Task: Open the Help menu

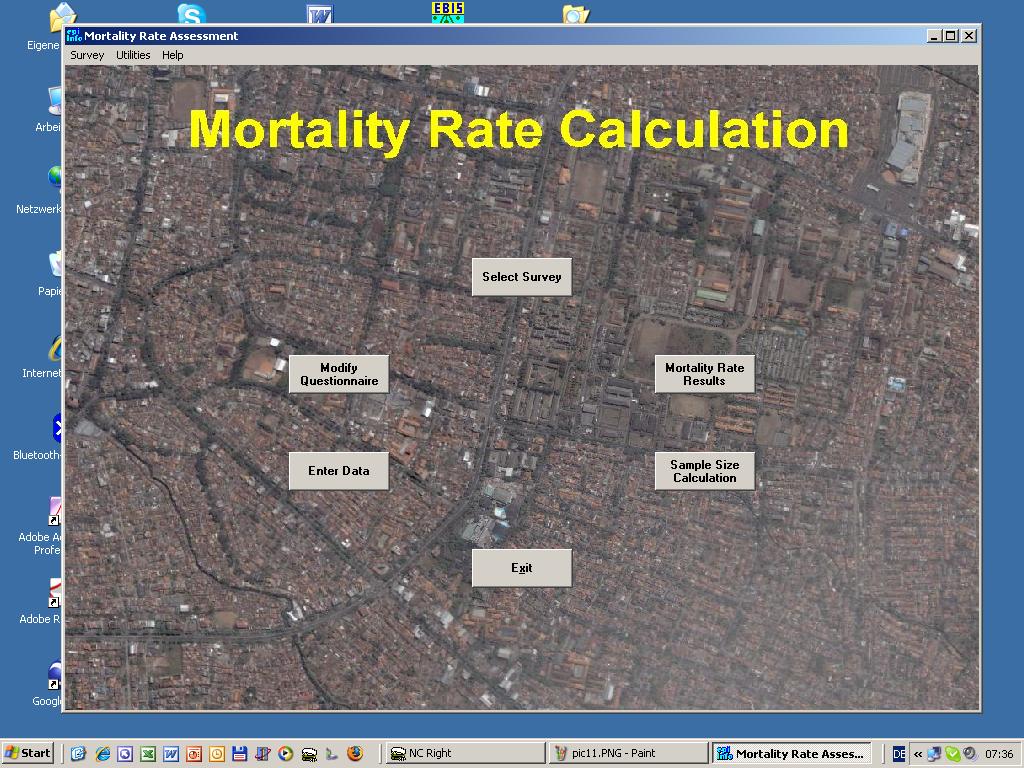Action: pos(173,56)
